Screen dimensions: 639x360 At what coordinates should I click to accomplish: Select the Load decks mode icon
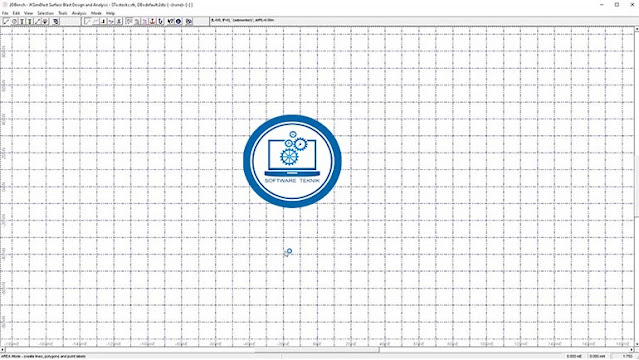click(22, 21)
